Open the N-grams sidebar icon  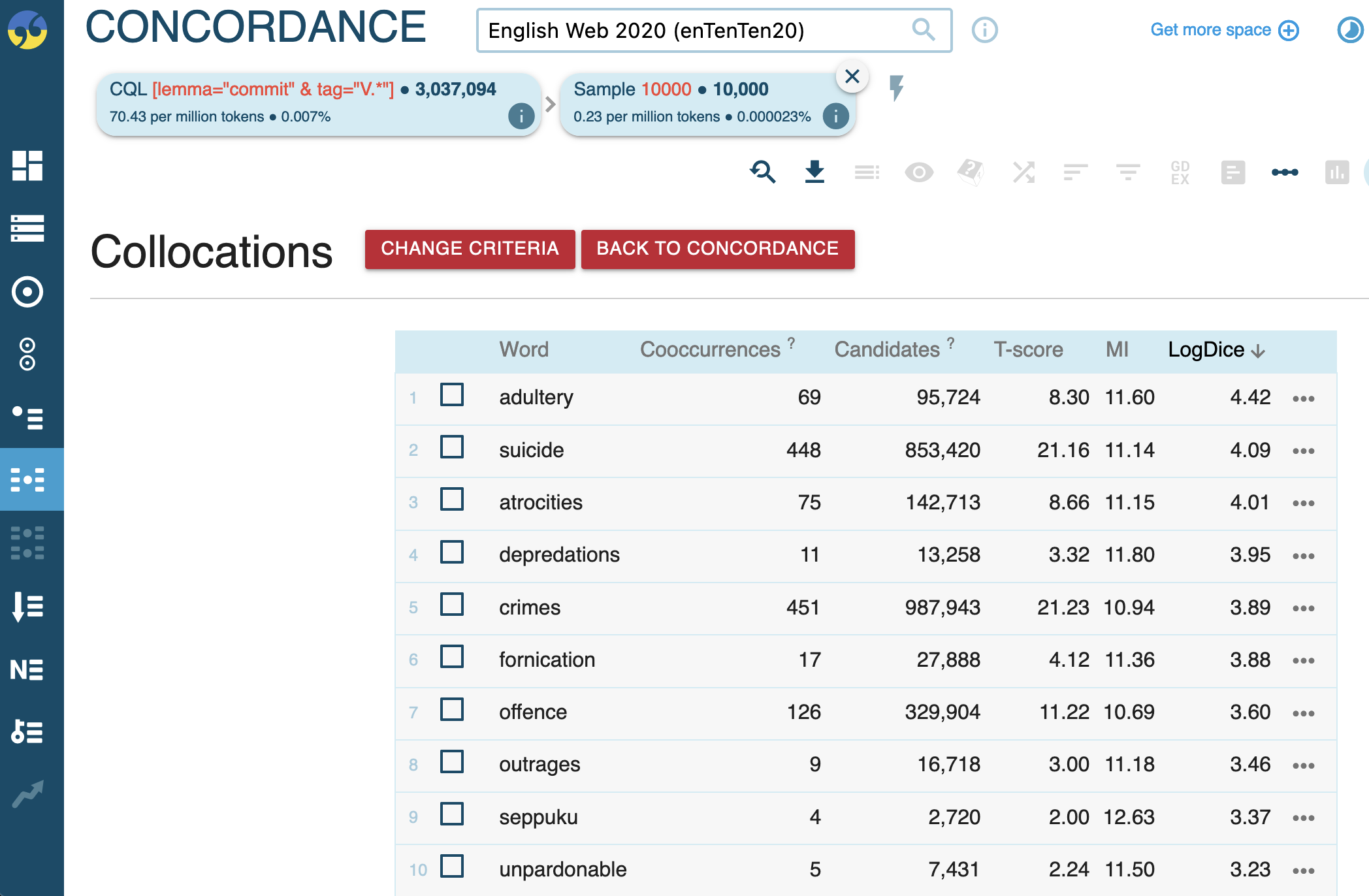[27, 669]
